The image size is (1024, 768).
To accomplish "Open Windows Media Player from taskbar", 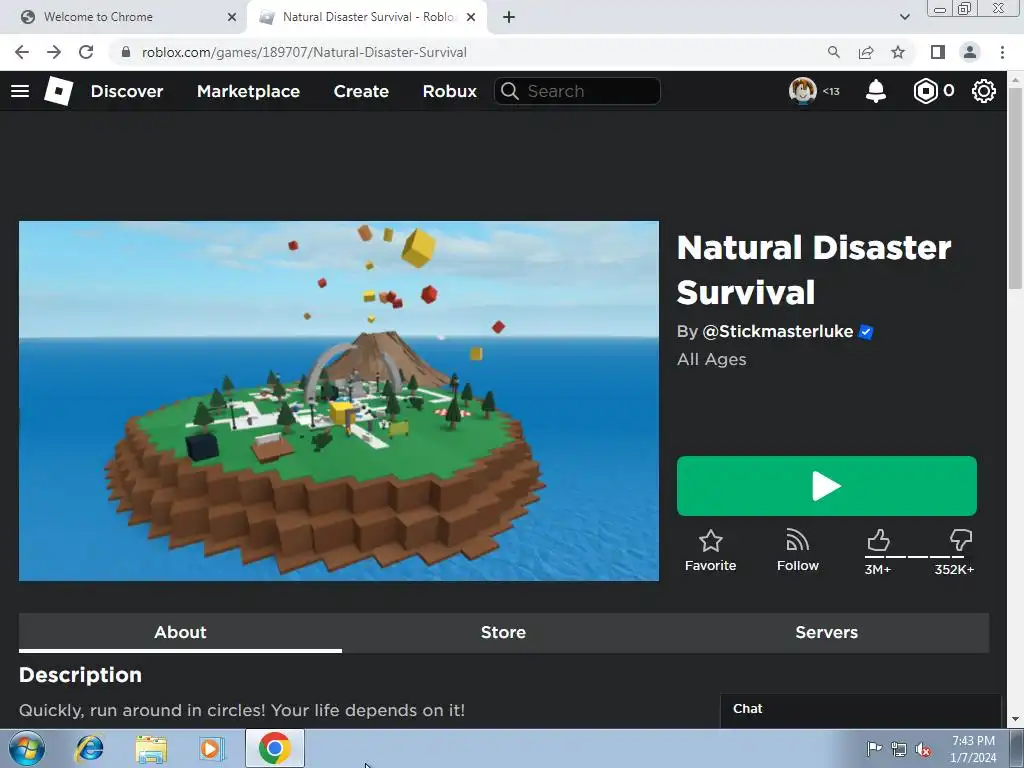I will pyautogui.click(x=210, y=748).
